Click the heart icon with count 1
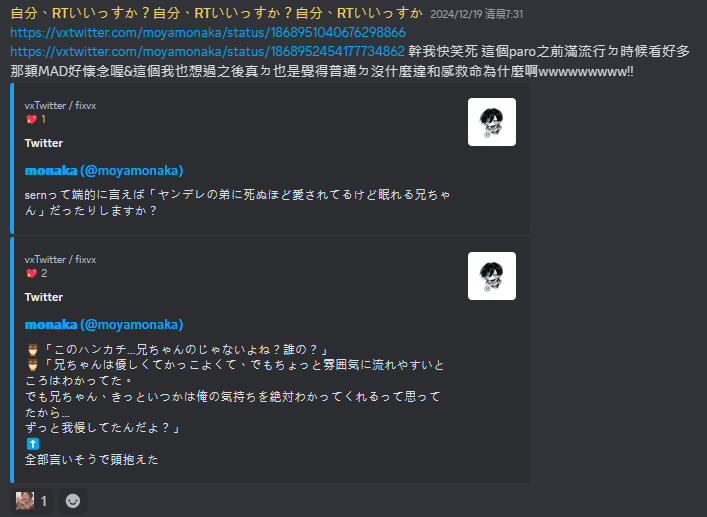707x517 pixels. click(x=31, y=119)
